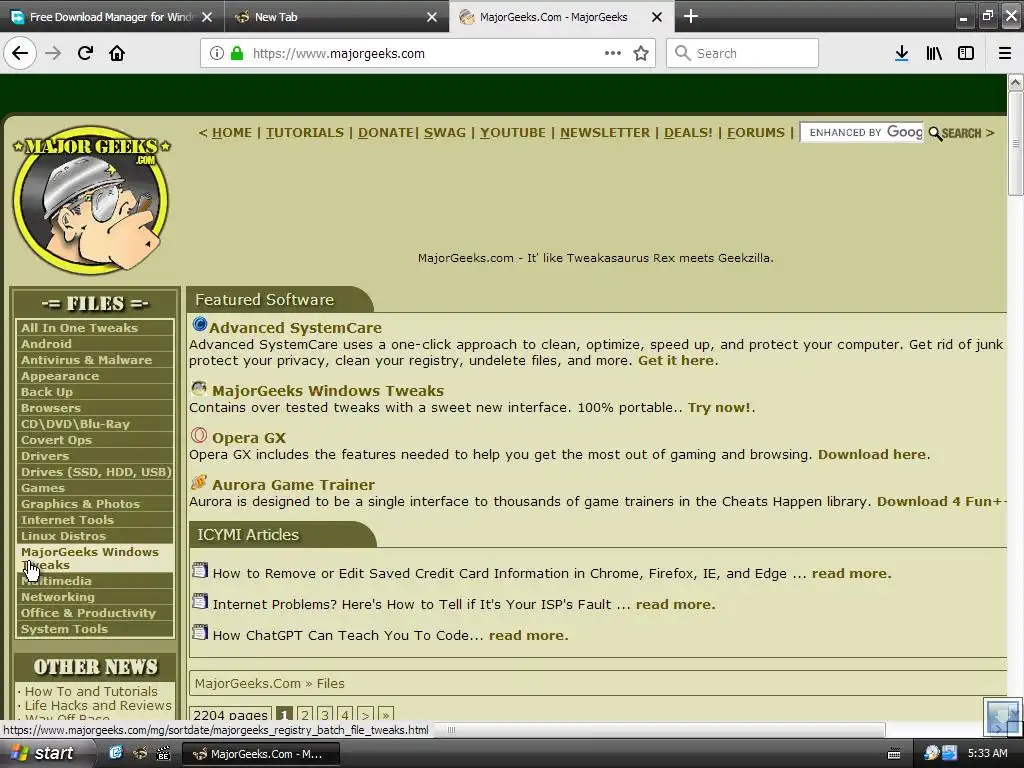Toggle the sidebar view icon
Image resolution: width=1024 pixels, height=768 pixels.
pyautogui.click(x=966, y=54)
